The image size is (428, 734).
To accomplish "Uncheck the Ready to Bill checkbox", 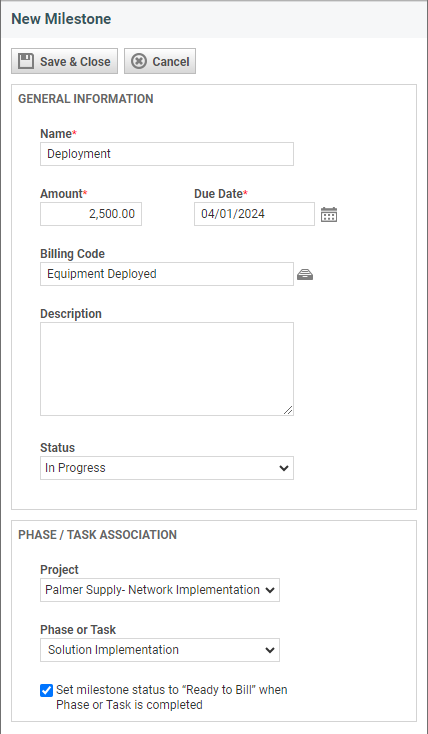I will 46,690.
